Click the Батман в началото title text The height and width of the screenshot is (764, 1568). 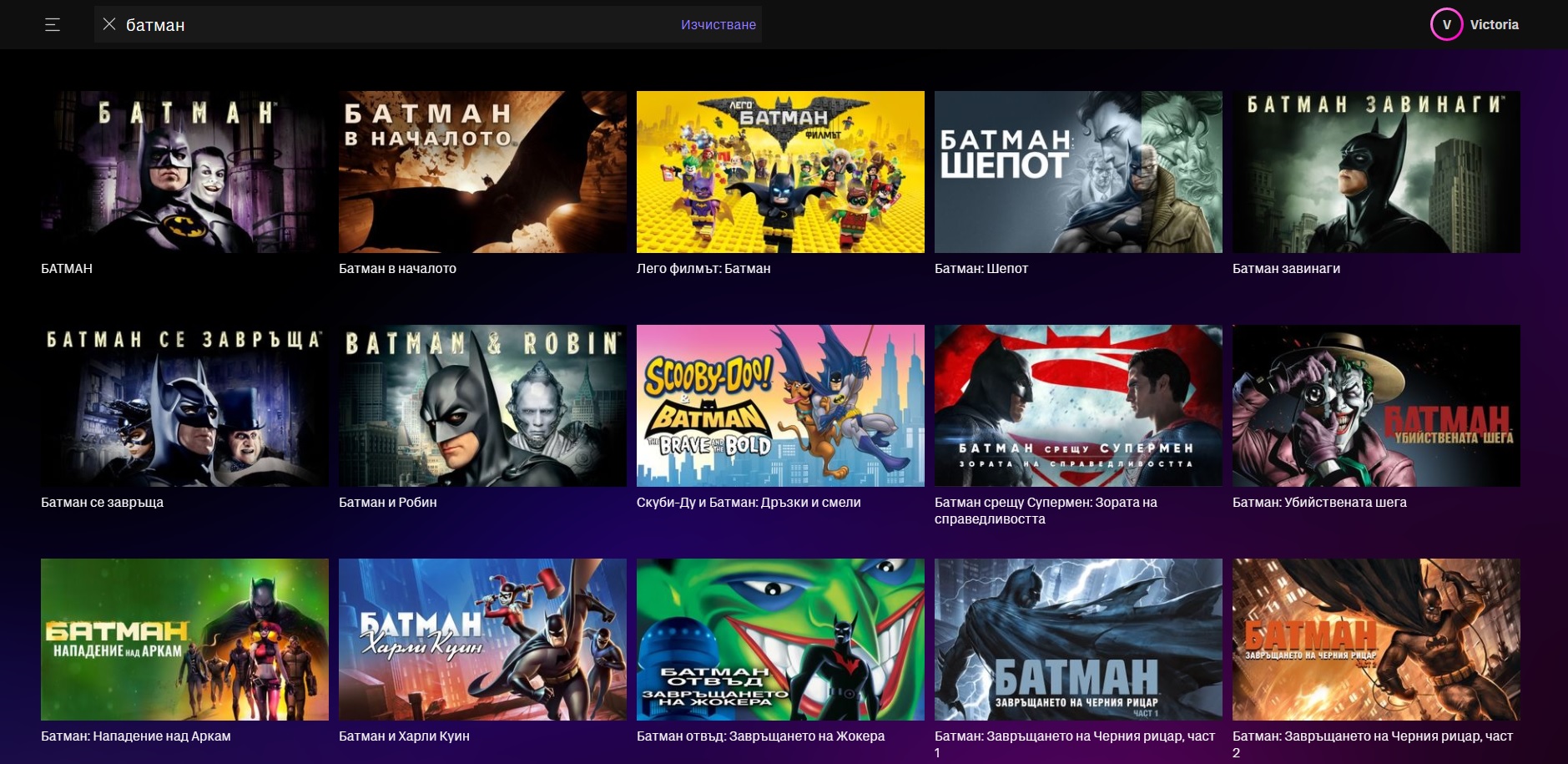click(x=397, y=269)
